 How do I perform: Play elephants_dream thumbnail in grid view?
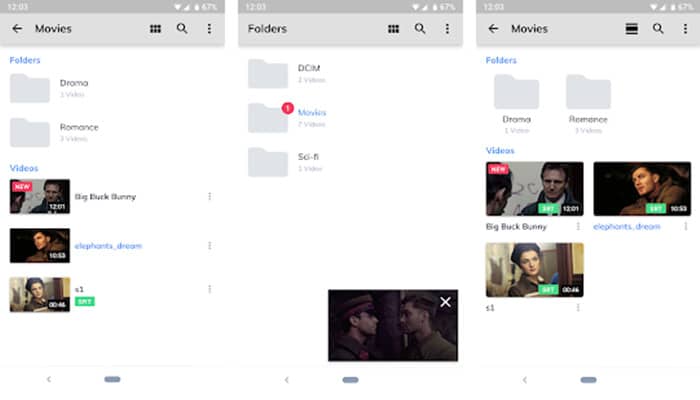[x=642, y=189]
